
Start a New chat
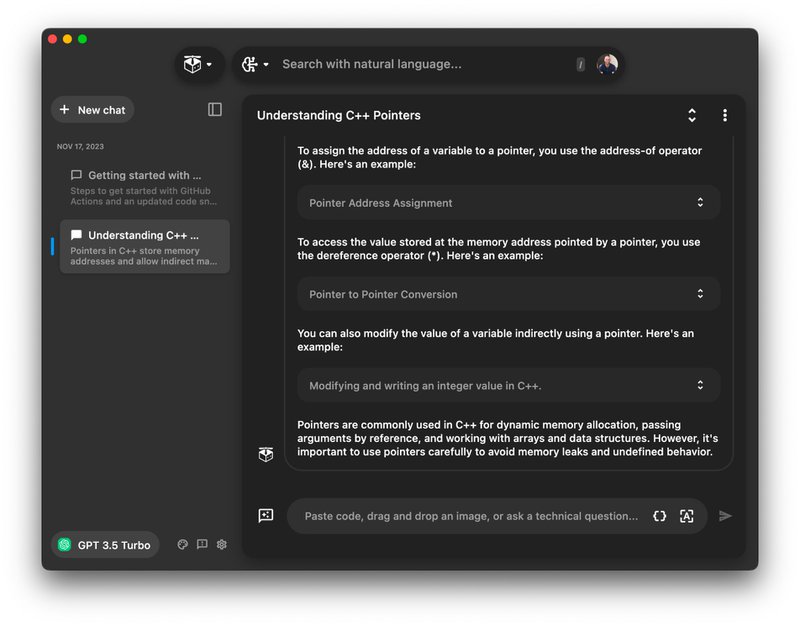(93, 110)
